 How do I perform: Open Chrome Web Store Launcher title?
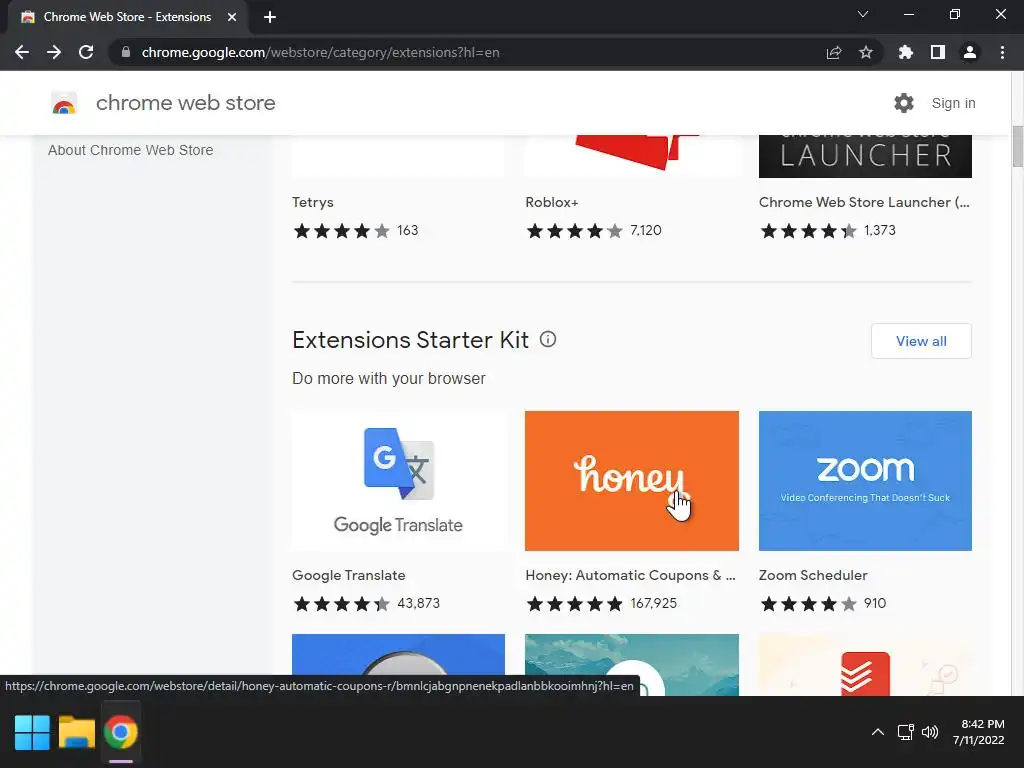[x=864, y=202]
